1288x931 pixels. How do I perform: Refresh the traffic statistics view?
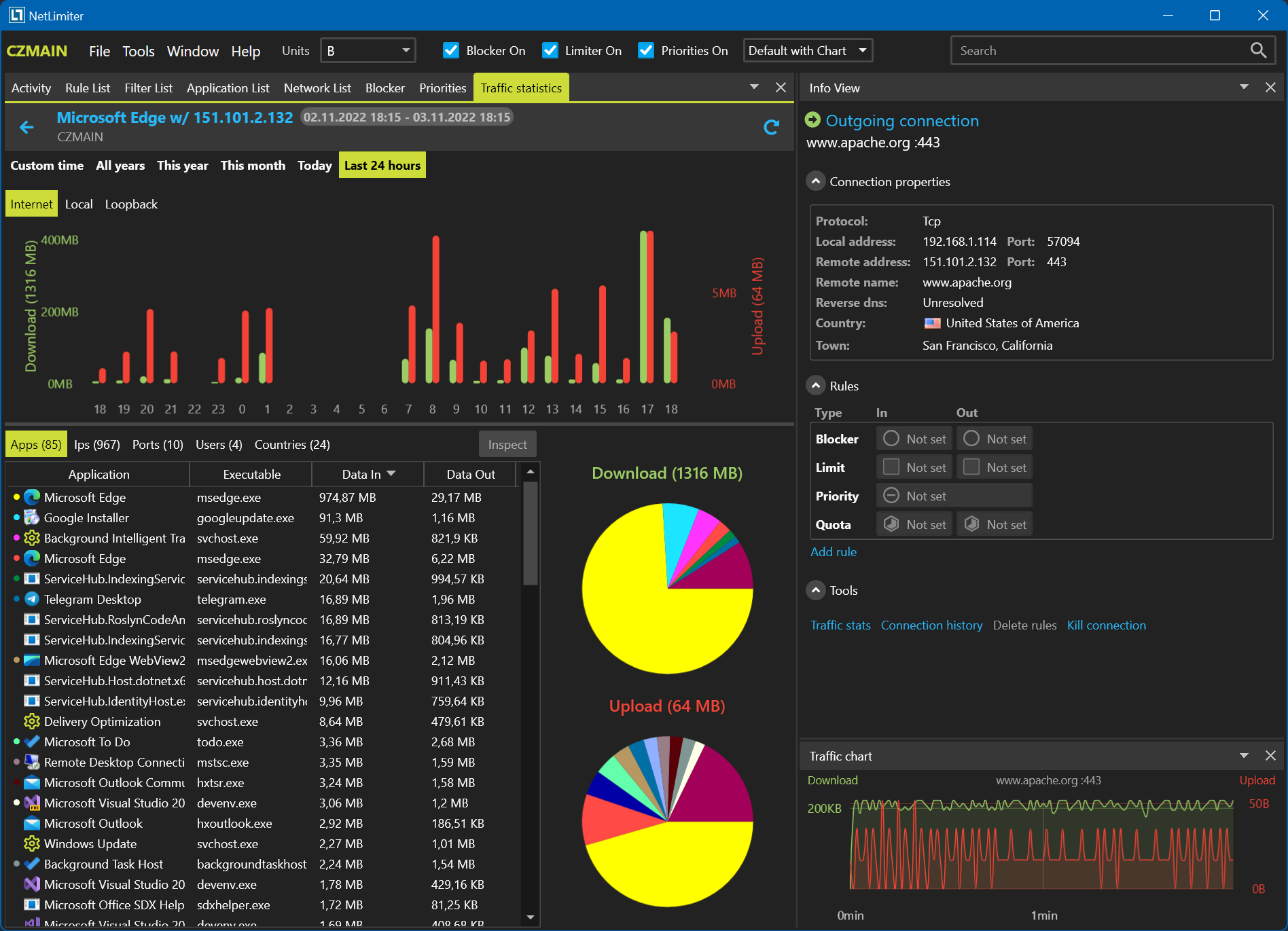pyautogui.click(x=771, y=127)
